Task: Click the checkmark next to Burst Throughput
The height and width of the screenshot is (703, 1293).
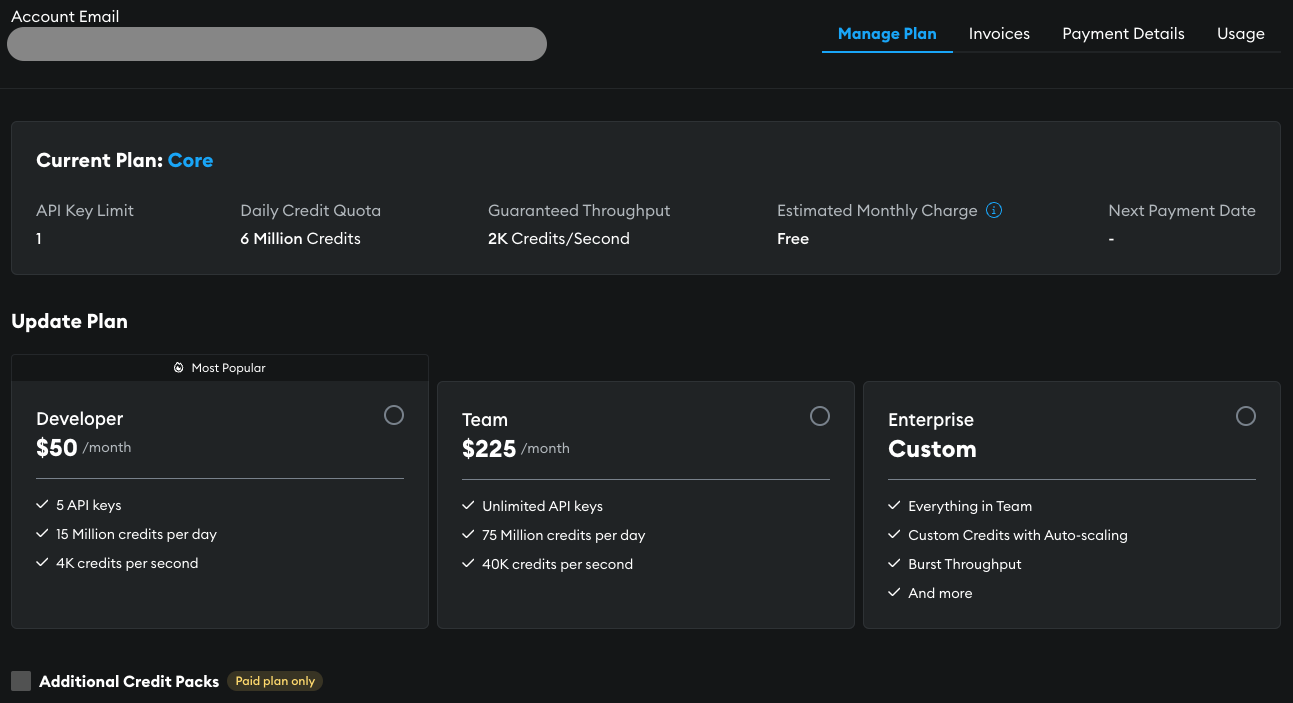Action: click(x=894, y=564)
